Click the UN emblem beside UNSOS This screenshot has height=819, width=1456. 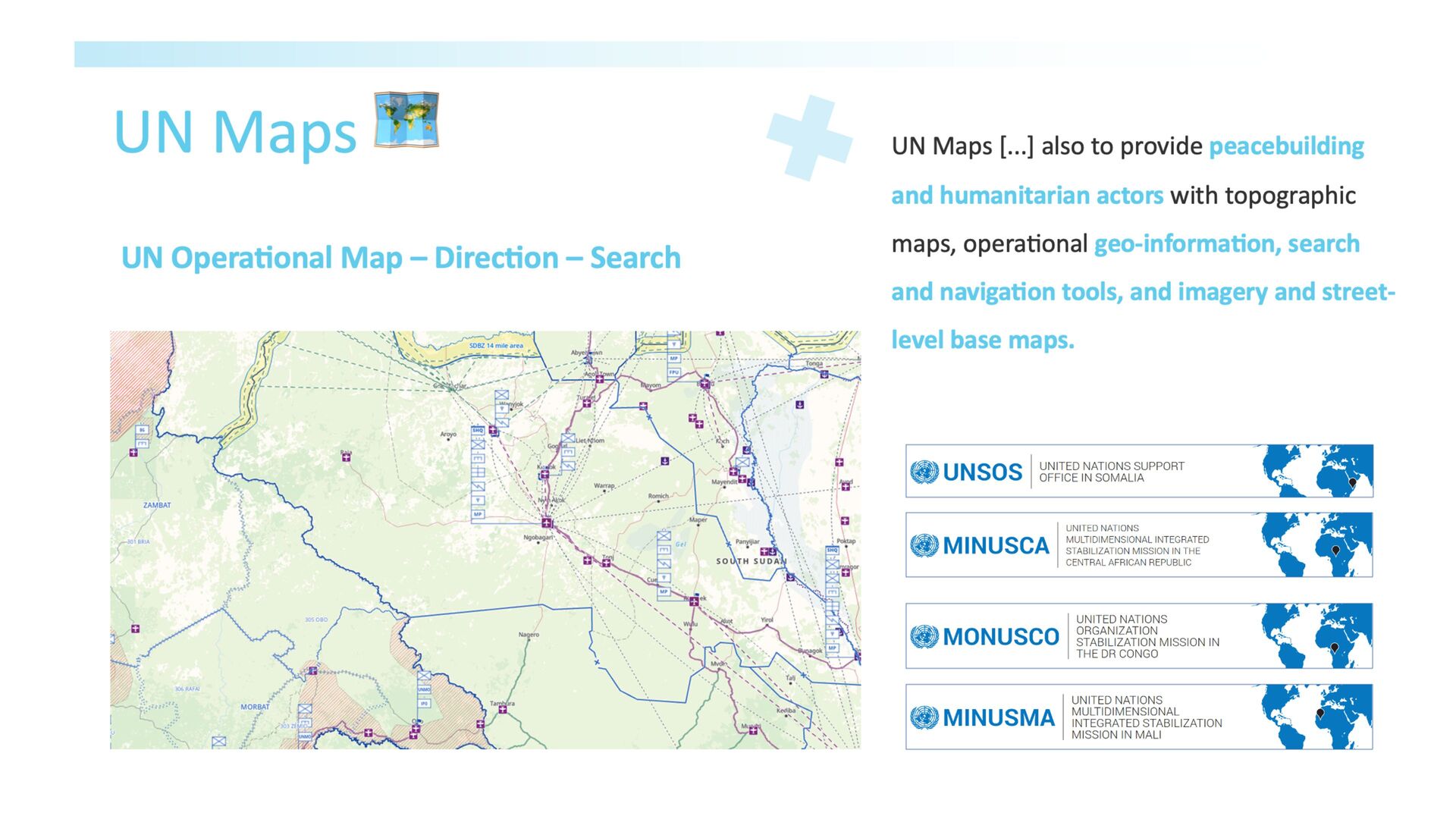pos(924,472)
